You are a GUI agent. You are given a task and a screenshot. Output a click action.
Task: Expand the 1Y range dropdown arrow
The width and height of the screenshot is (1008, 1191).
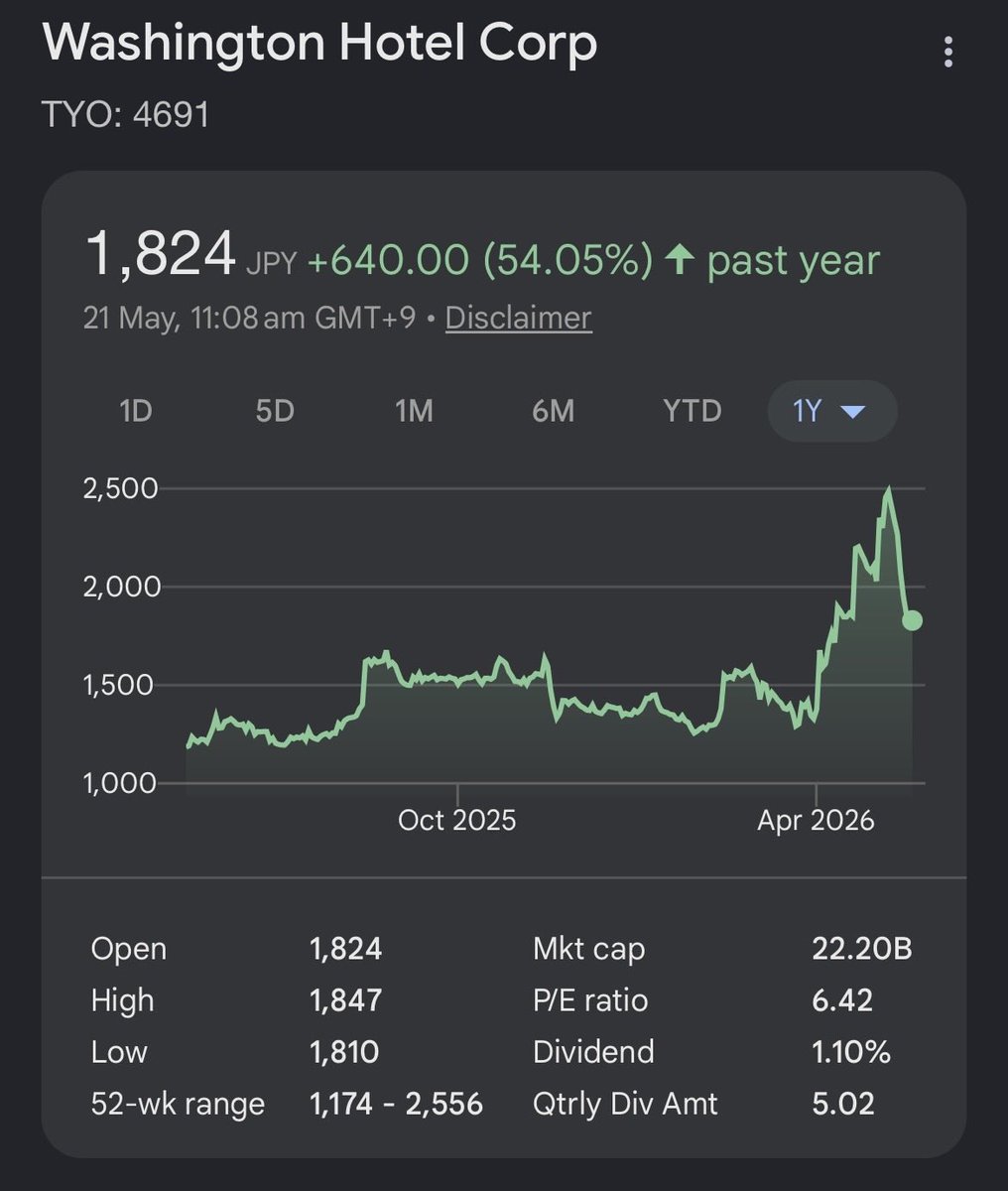pyautogui.click(x=853, y=411)
